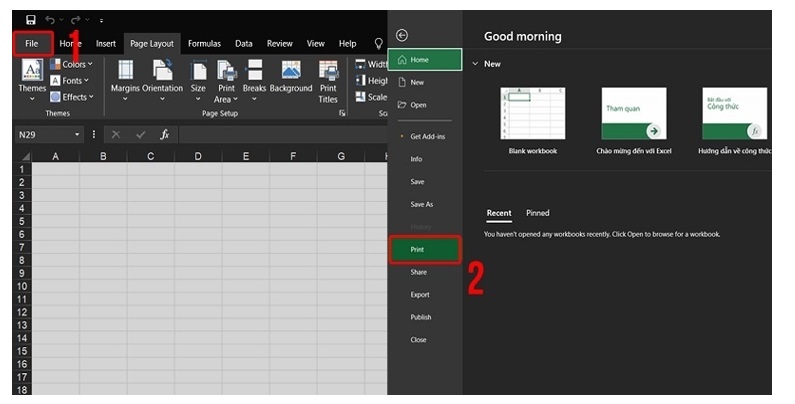Image resolution: width=795 pixels, height=404 pixels.
Task: Click the Print Titles icon
Action: point(328,72)
